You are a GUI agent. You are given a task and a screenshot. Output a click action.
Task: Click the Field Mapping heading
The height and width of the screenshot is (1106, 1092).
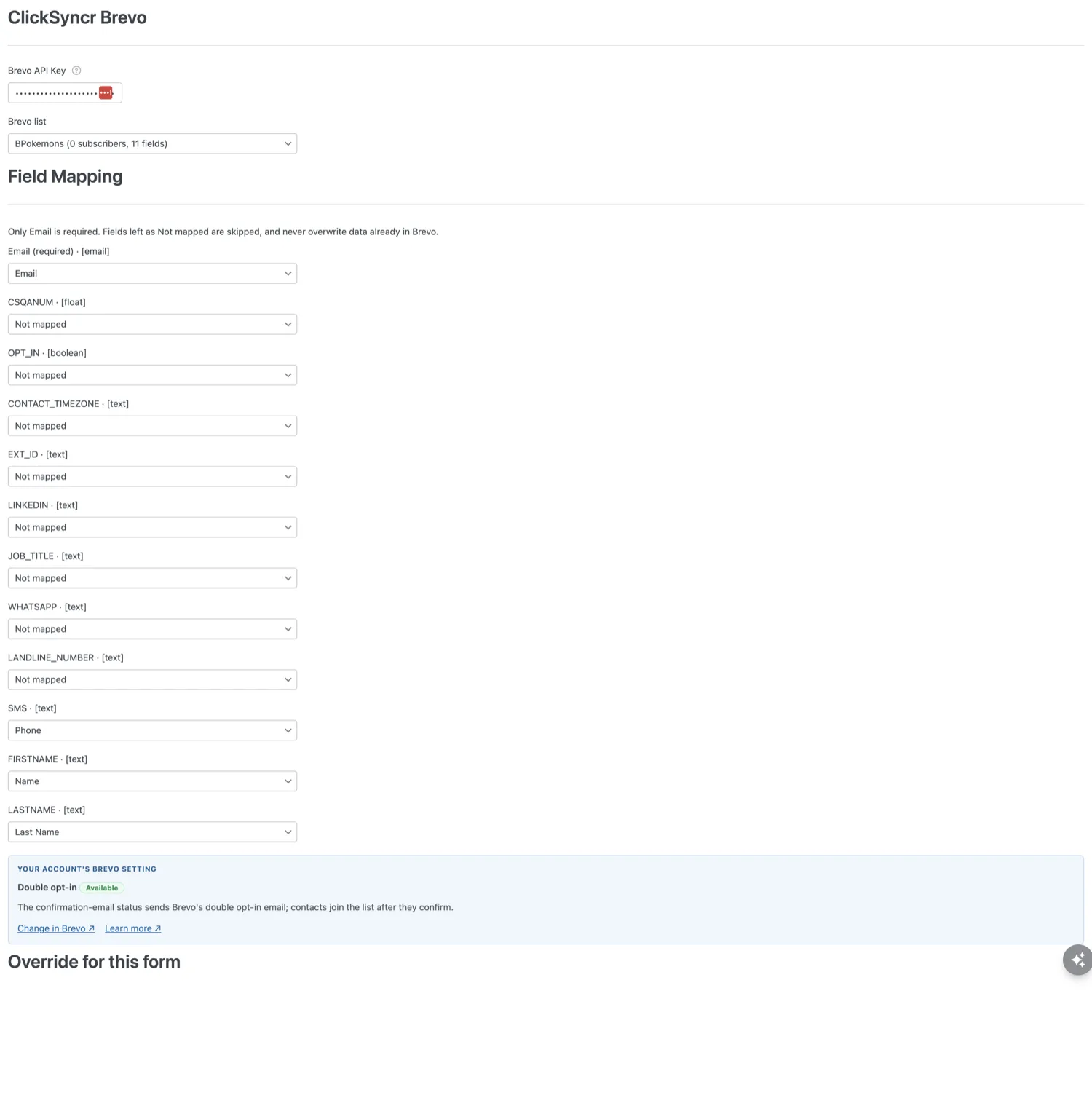(x=66, y=176)
